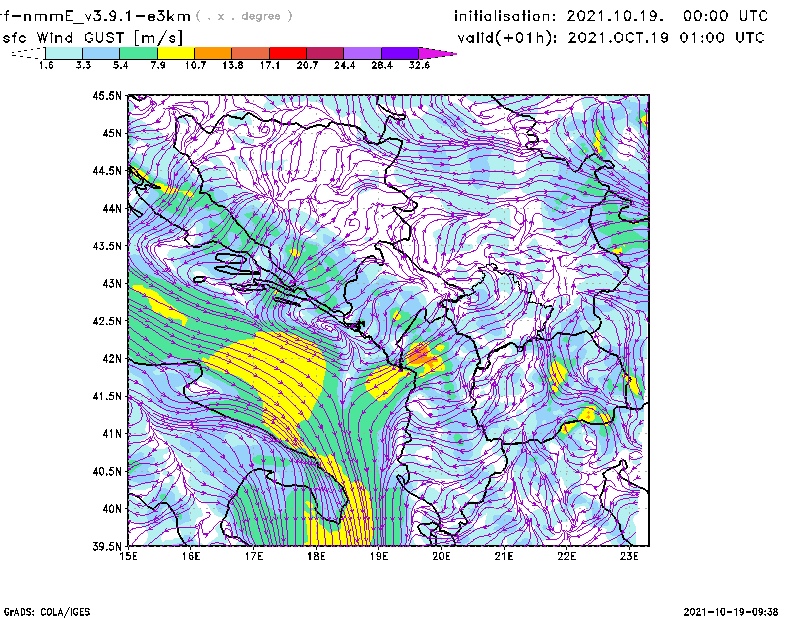Screen dimensions: 800x618
Task: Click the valid date 2021.OCT.19 text
Action: point(618,38)
